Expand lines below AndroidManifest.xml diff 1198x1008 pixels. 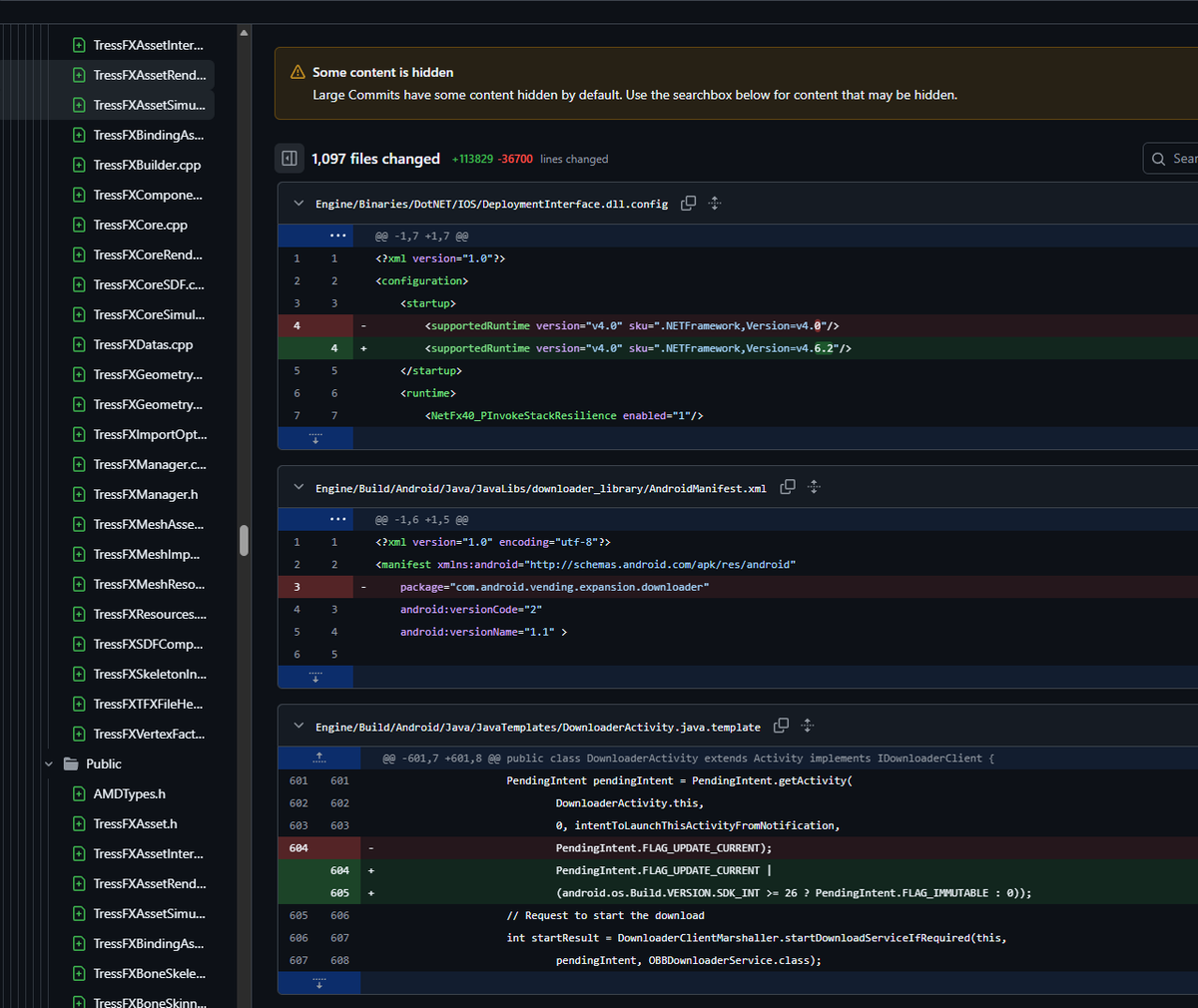pos(315,676)
